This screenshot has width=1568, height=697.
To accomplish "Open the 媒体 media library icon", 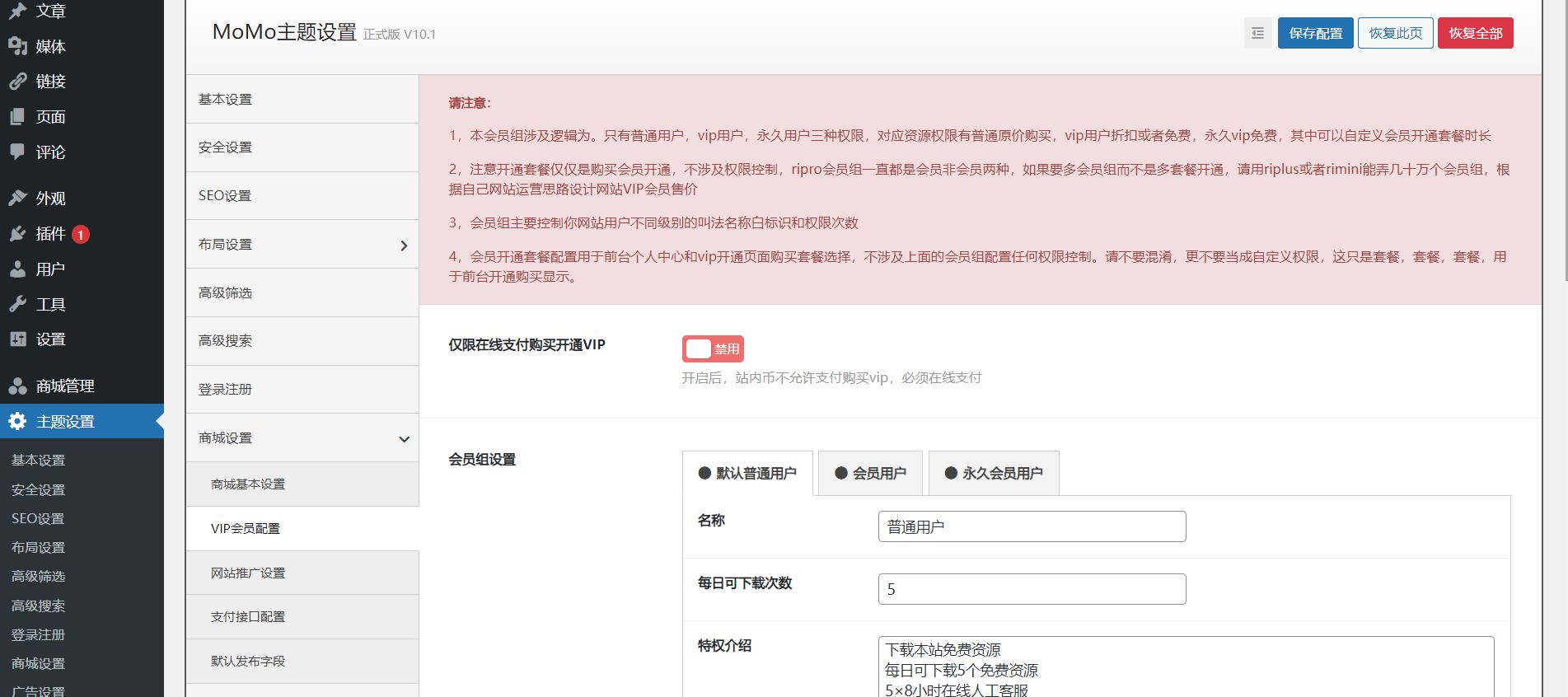I will 17,46.
